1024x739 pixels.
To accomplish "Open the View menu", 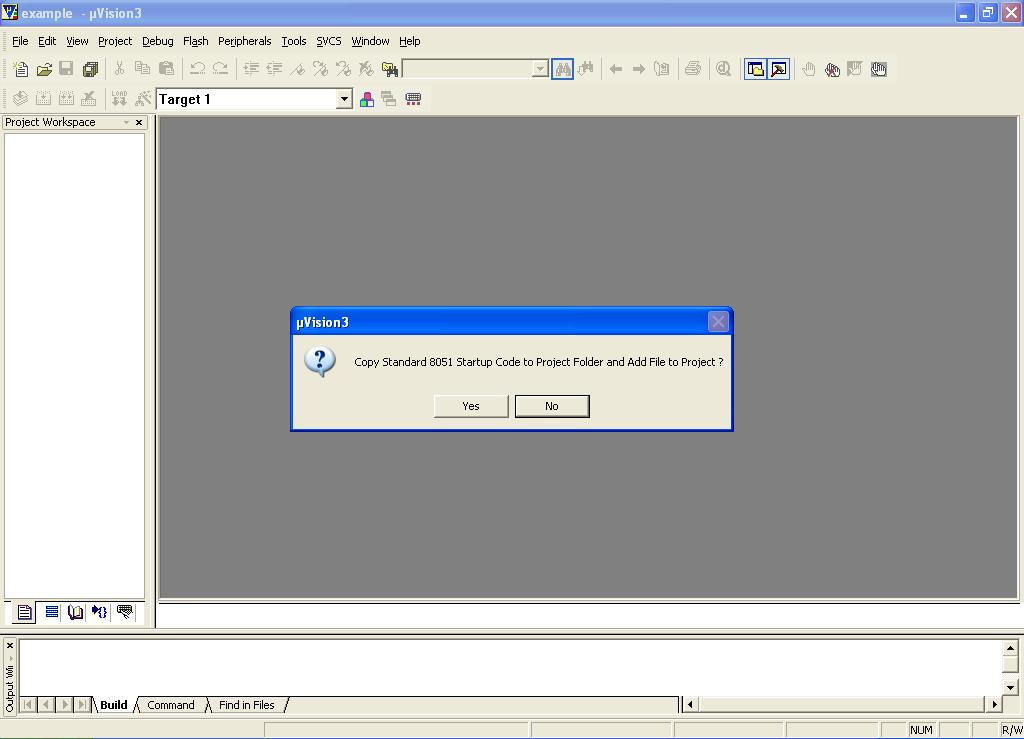I will pos(77,41).
